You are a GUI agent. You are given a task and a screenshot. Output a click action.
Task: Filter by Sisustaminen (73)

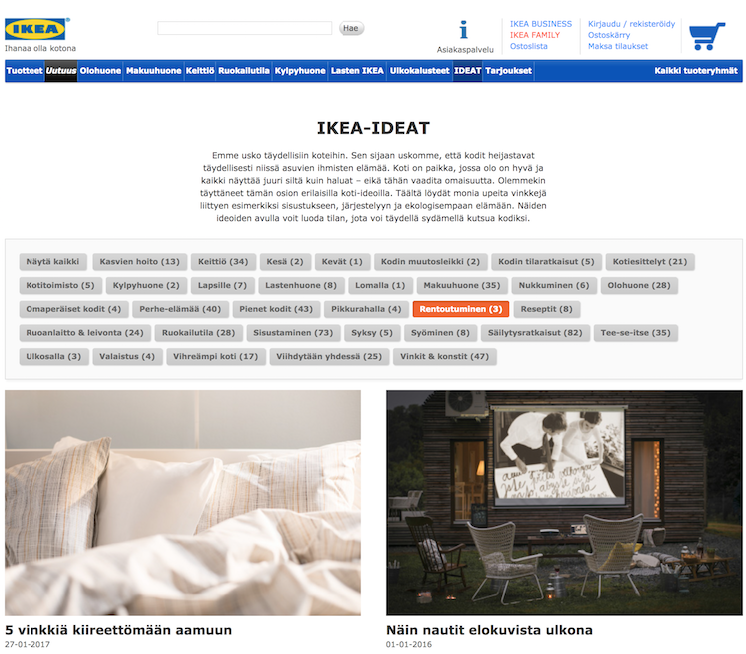(x=293, y=333)
